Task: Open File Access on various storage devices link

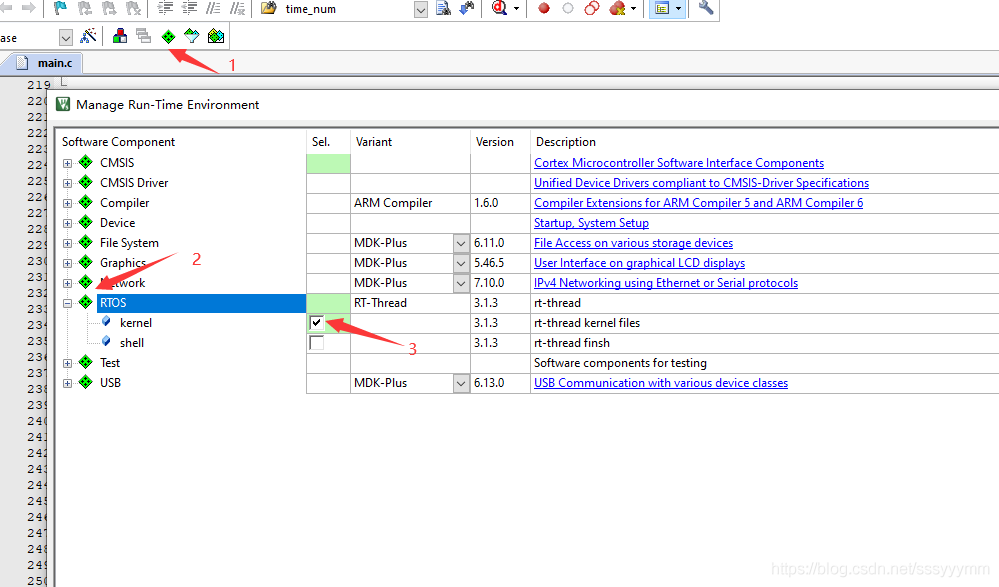Action: point(633,243)
